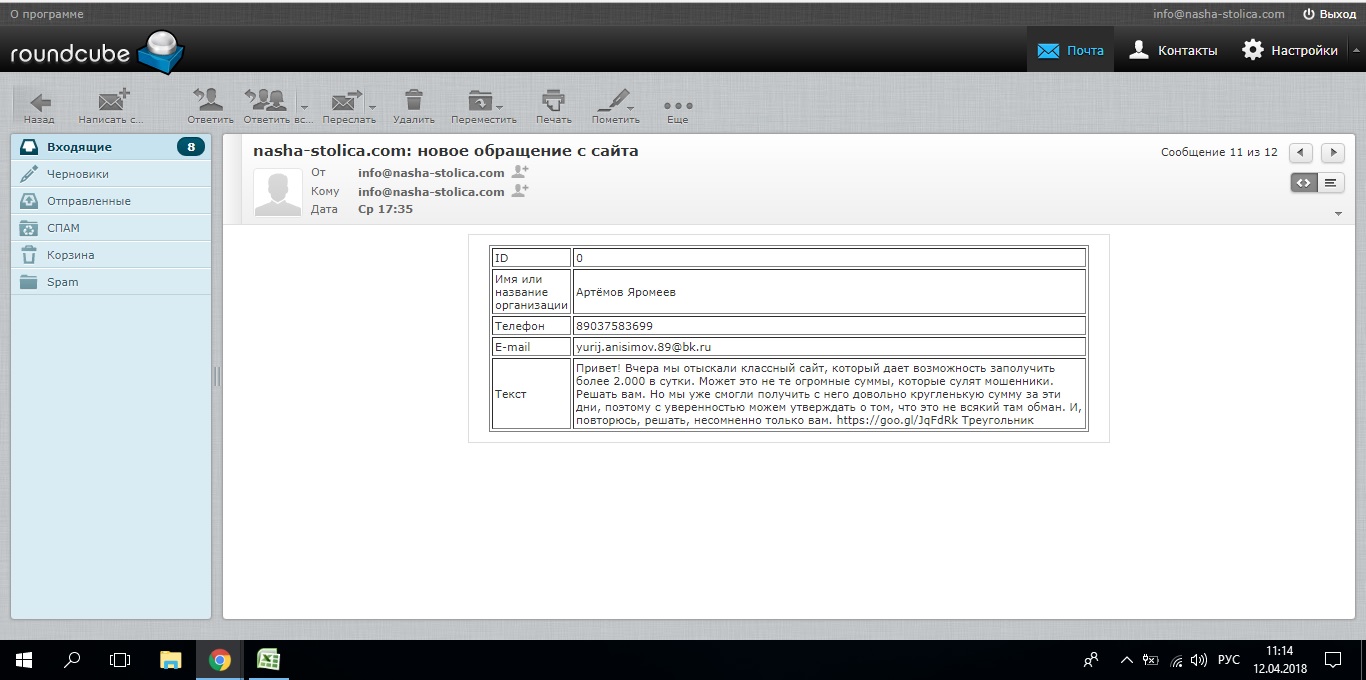Open Excel from taskbar
Viewport: 1366px width, 680px height.
(x=268, y=660)
